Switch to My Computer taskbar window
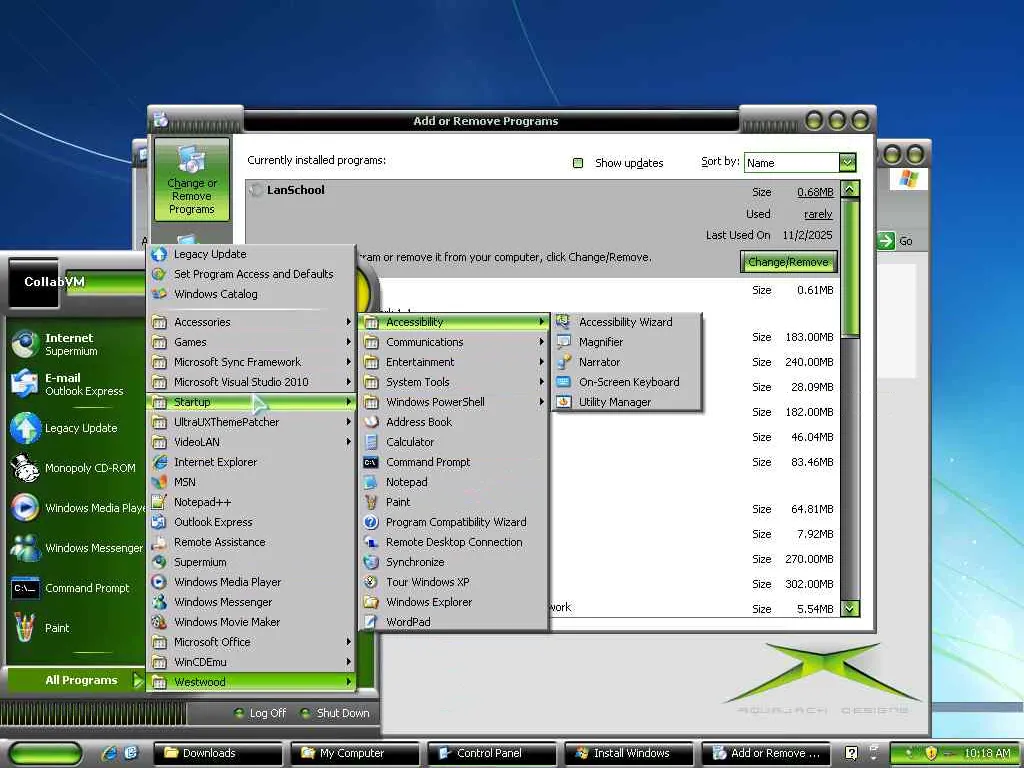Viewport: 1024px width, 768px height. click(355, 753)
